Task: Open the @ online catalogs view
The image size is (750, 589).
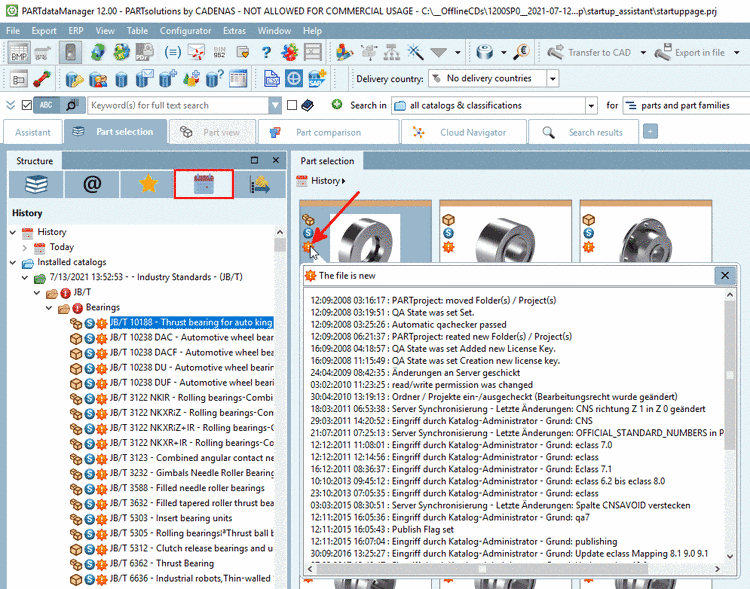Action: pos(92,184)
